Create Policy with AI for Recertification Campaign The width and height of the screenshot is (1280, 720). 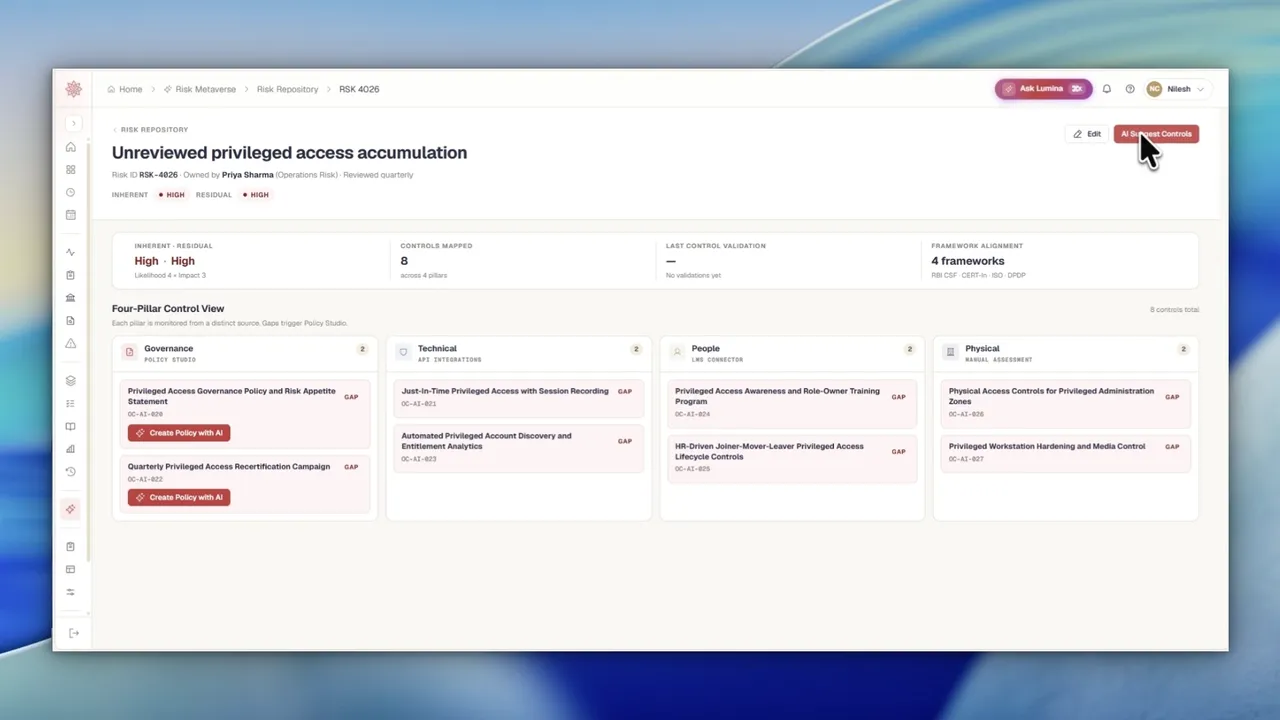[179, 497]
